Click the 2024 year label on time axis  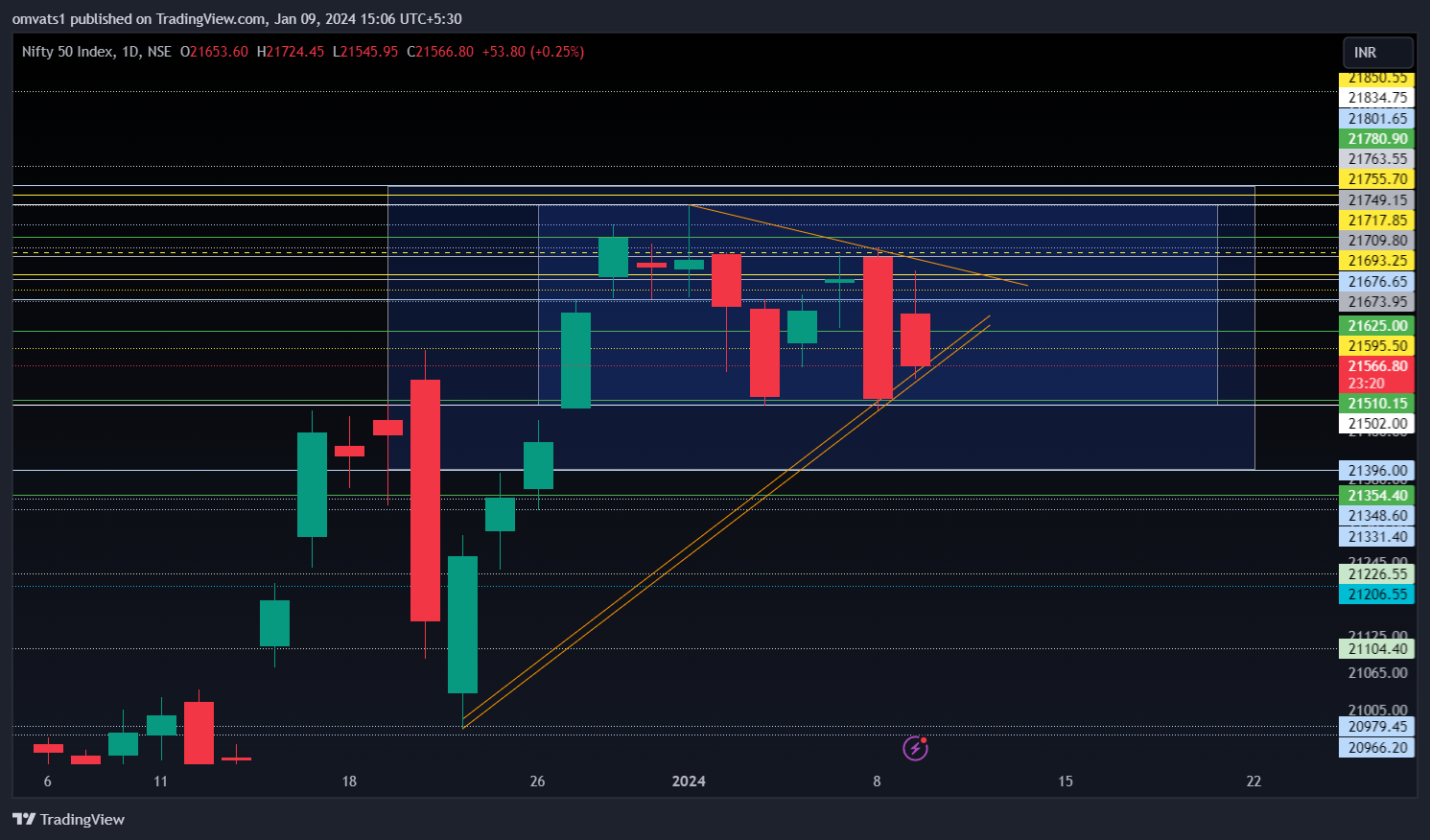tap(689, 782)
